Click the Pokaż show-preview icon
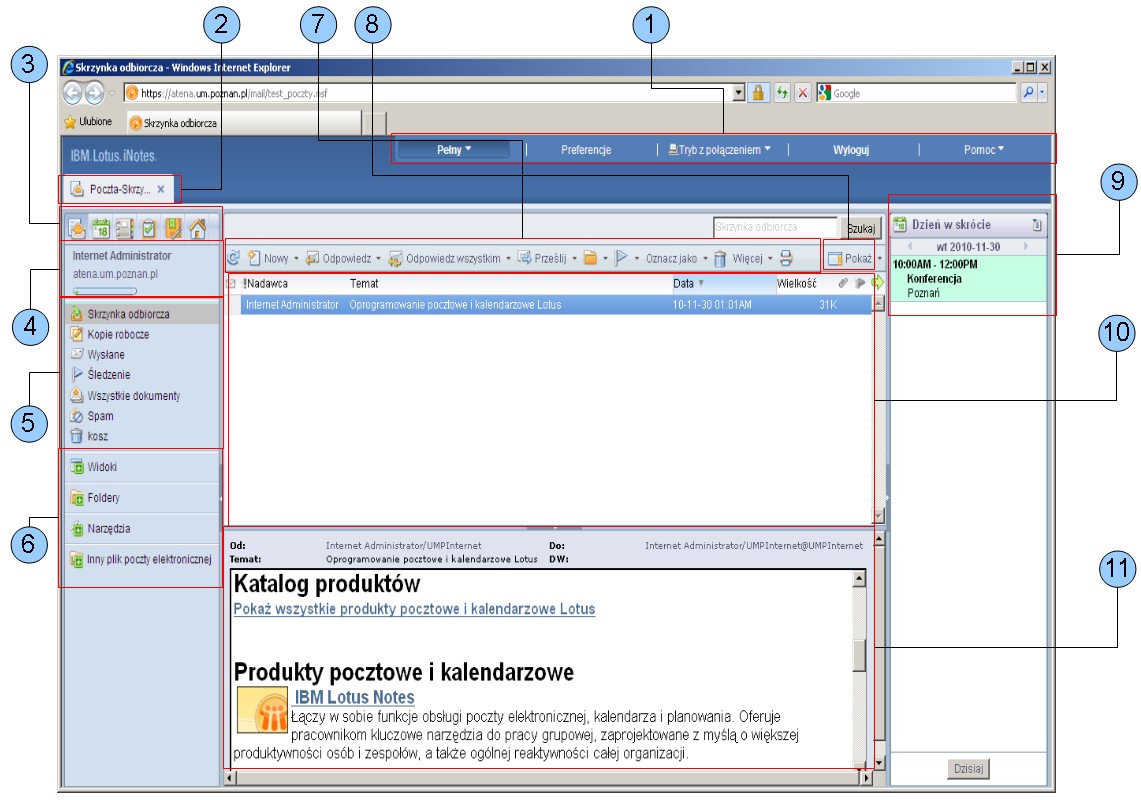The image size is (1141, 800). tap(835, 258)
